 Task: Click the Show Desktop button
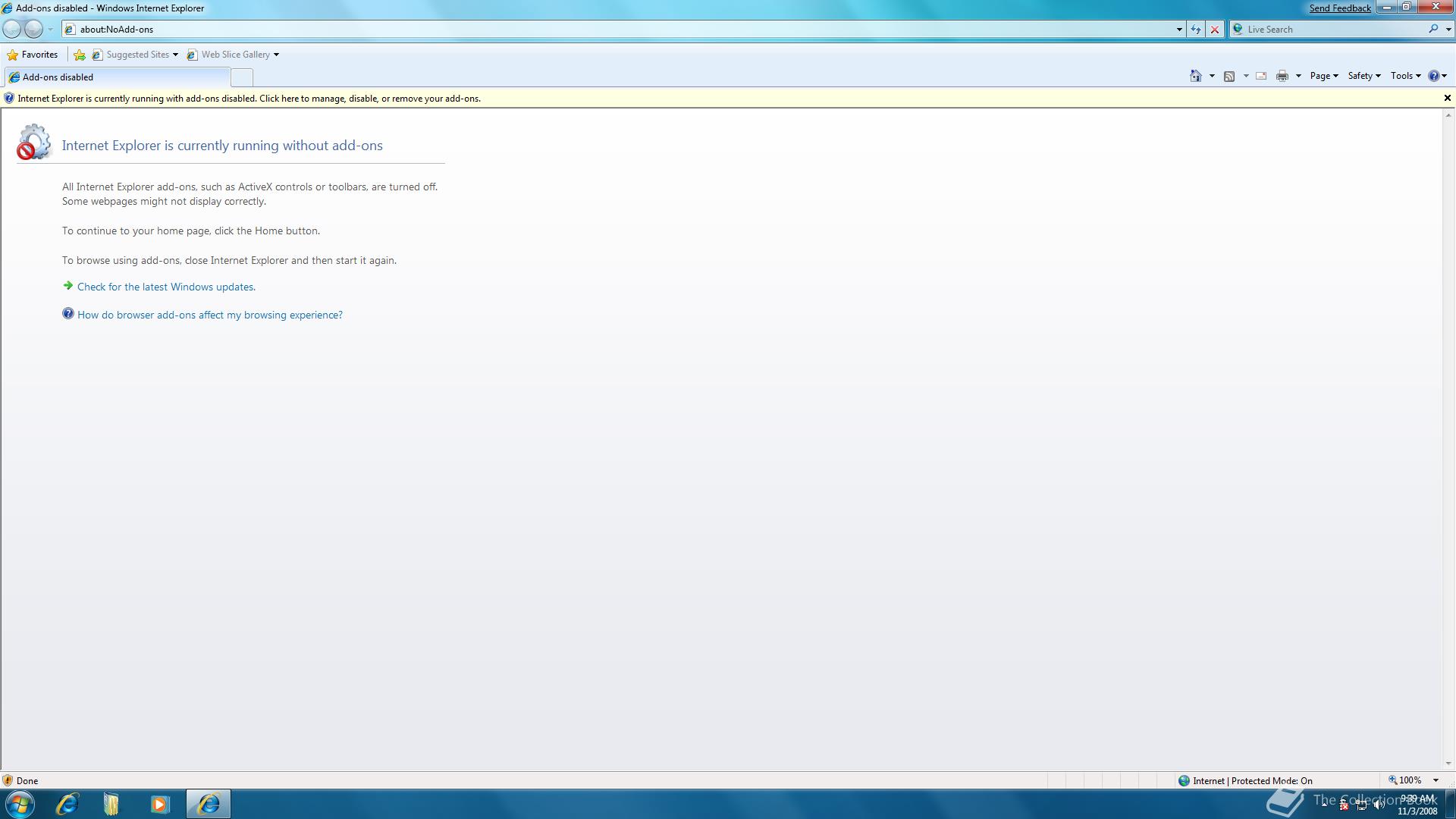click(x=1450, y=804)
